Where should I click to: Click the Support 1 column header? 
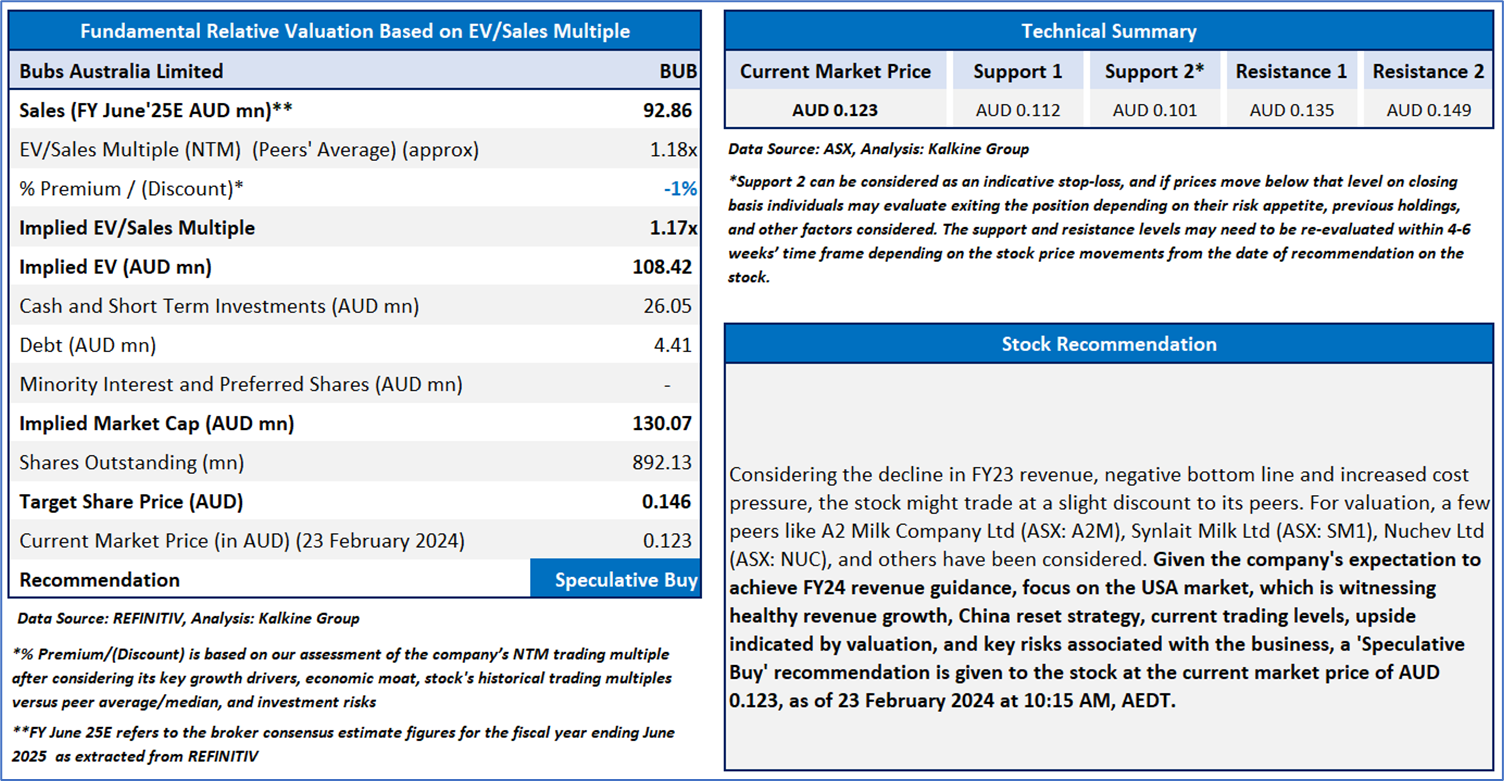1019,71
